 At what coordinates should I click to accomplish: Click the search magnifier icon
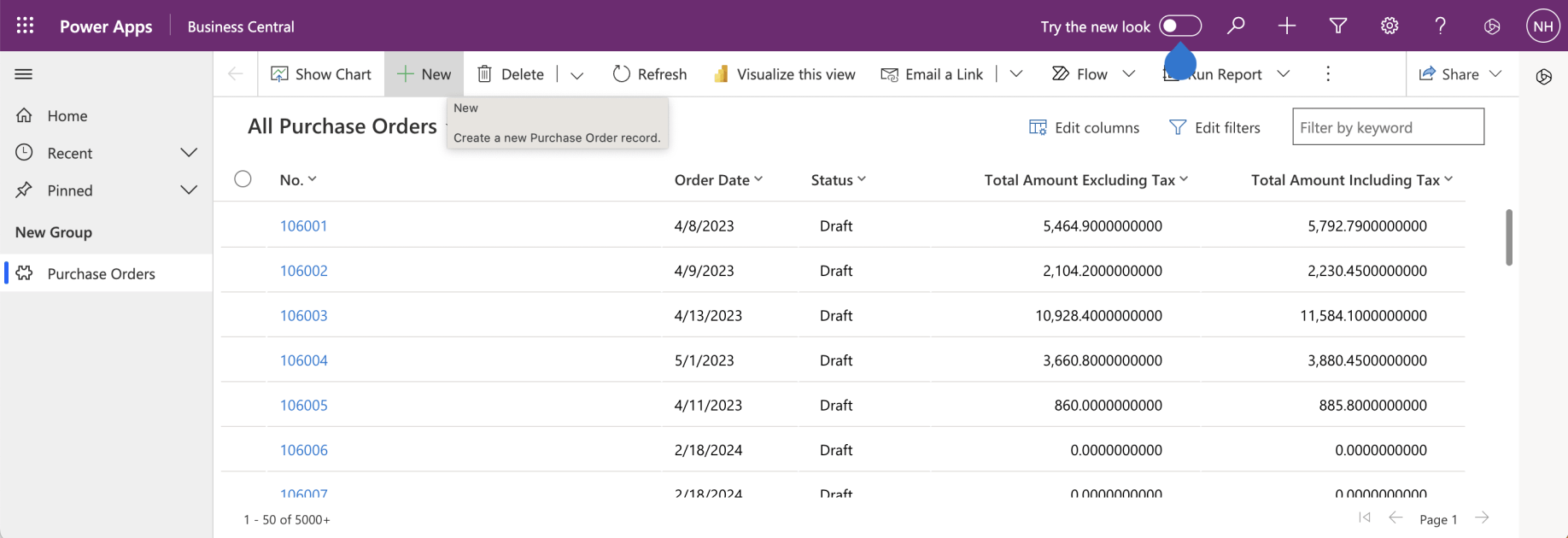1236,26
